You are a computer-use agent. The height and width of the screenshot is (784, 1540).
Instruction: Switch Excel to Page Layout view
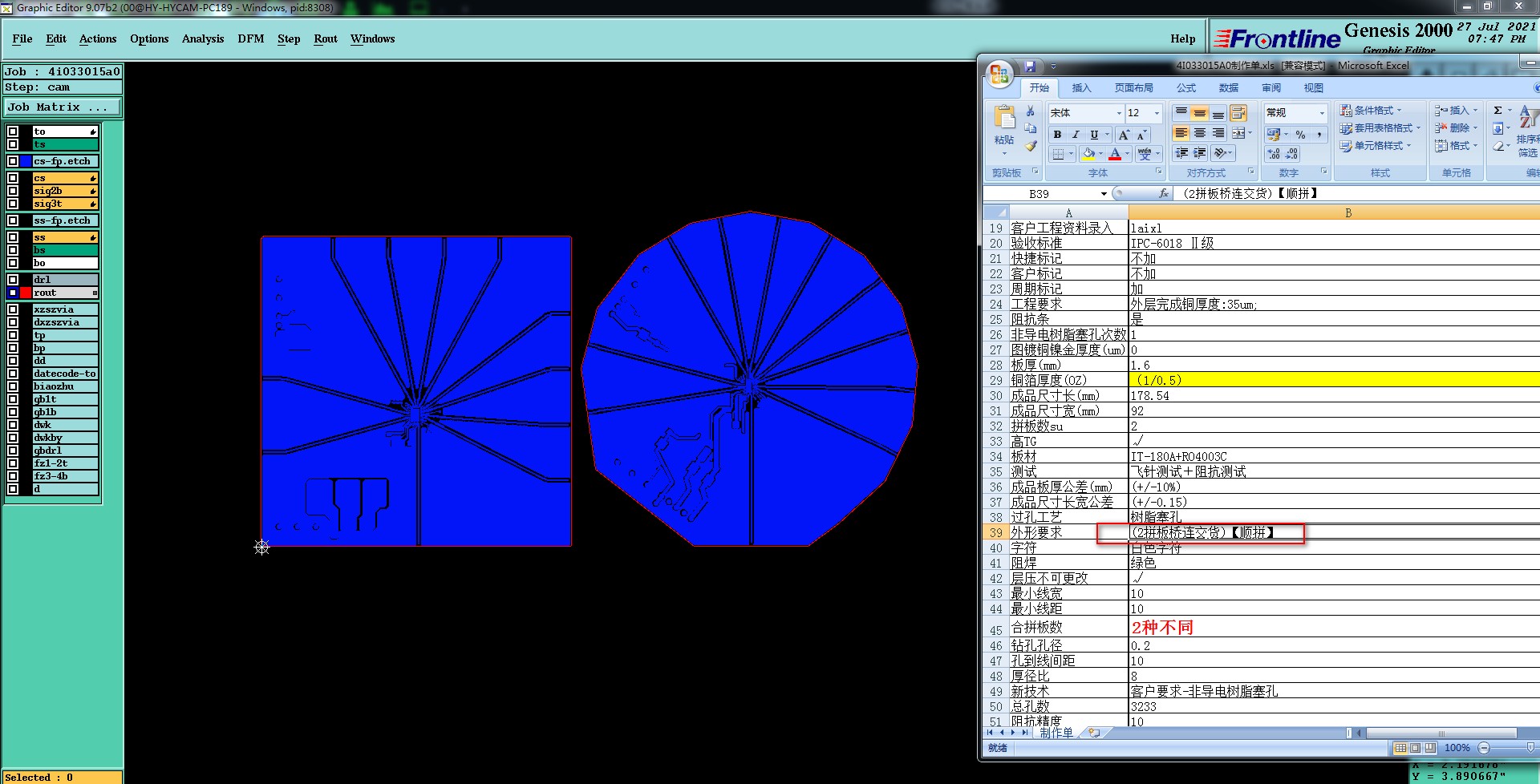coord(1415,748)
